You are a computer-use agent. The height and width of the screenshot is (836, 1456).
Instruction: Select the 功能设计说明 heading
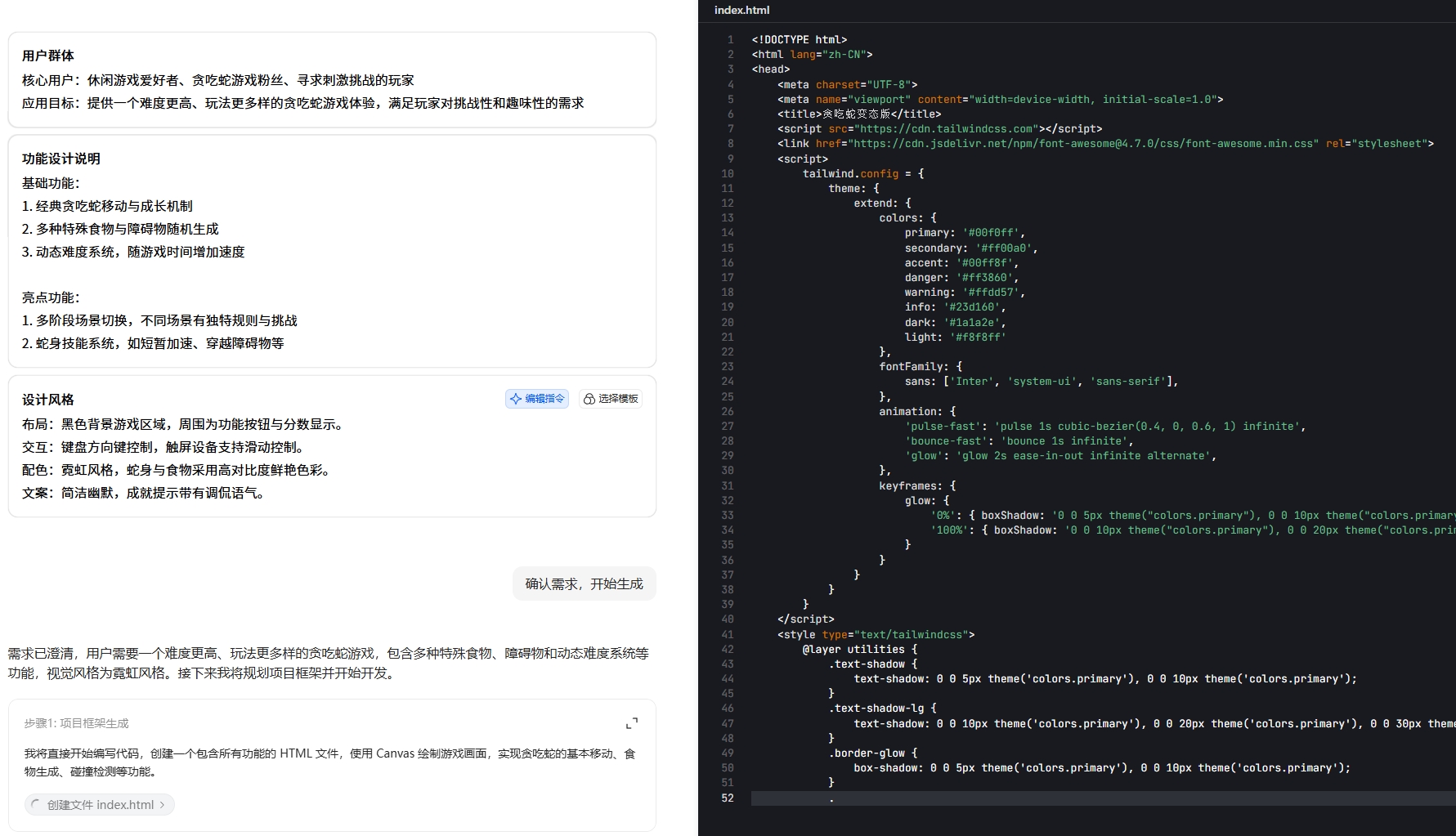point(61,159)
